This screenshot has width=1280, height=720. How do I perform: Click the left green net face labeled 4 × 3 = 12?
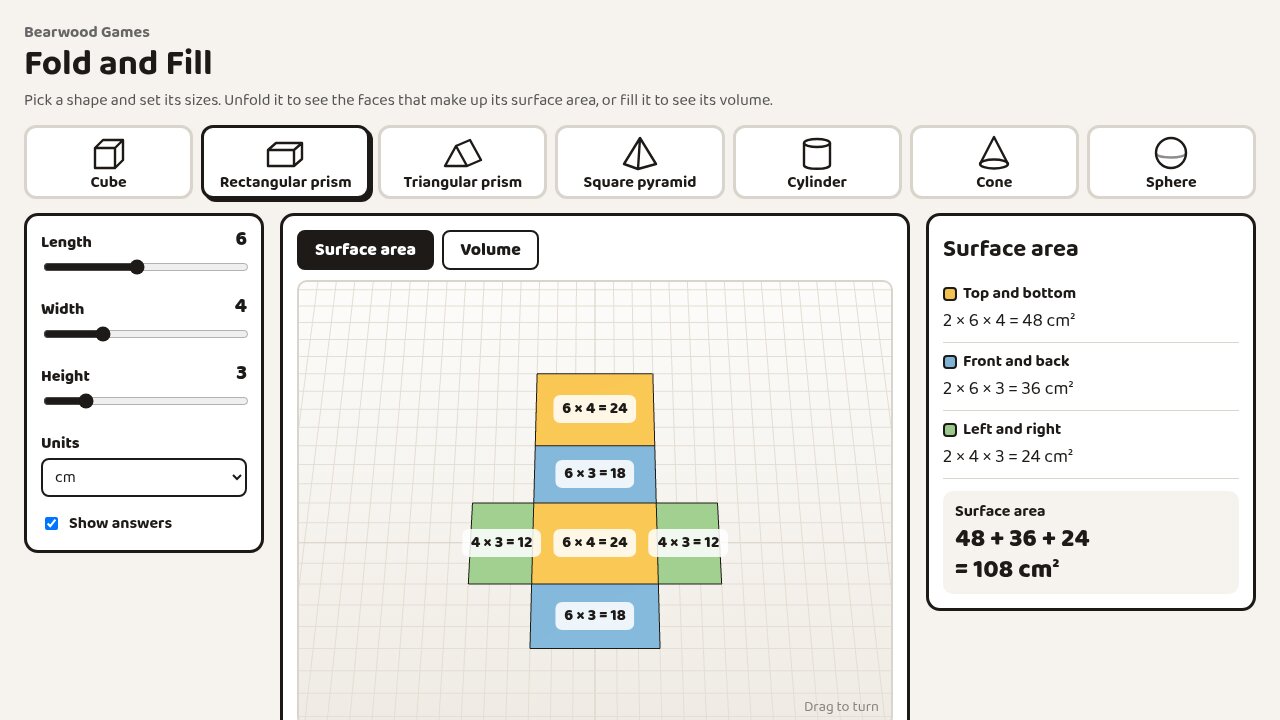click(501, 543)
